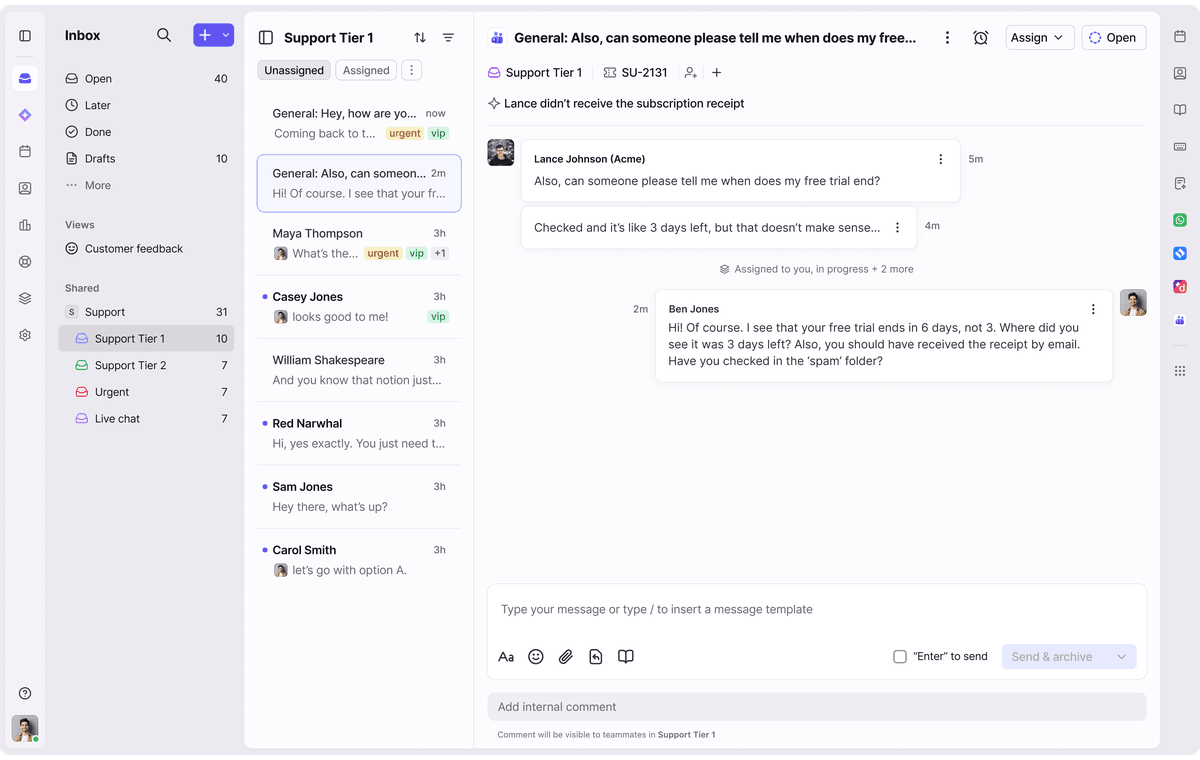Click the snooze alarm clock icon
Image resolution: width=1200 pixels, height=760 pixels.
981,38
